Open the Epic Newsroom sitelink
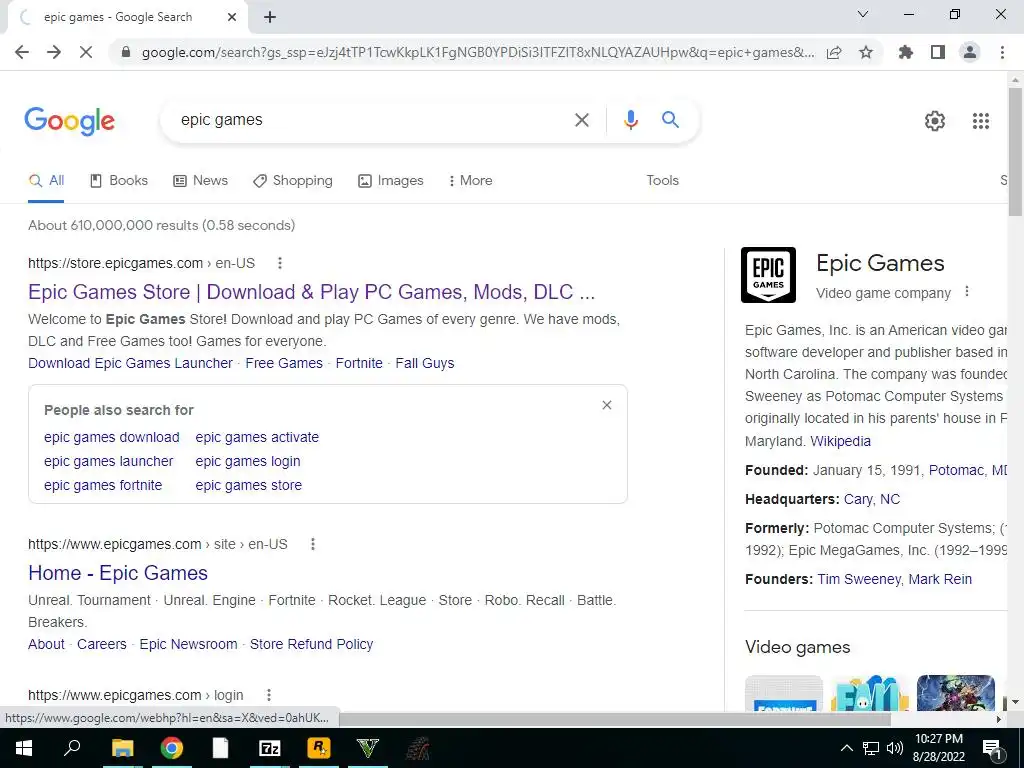Image resolution: width=1024 pixels, height=768 pixels. pos(188,645)
